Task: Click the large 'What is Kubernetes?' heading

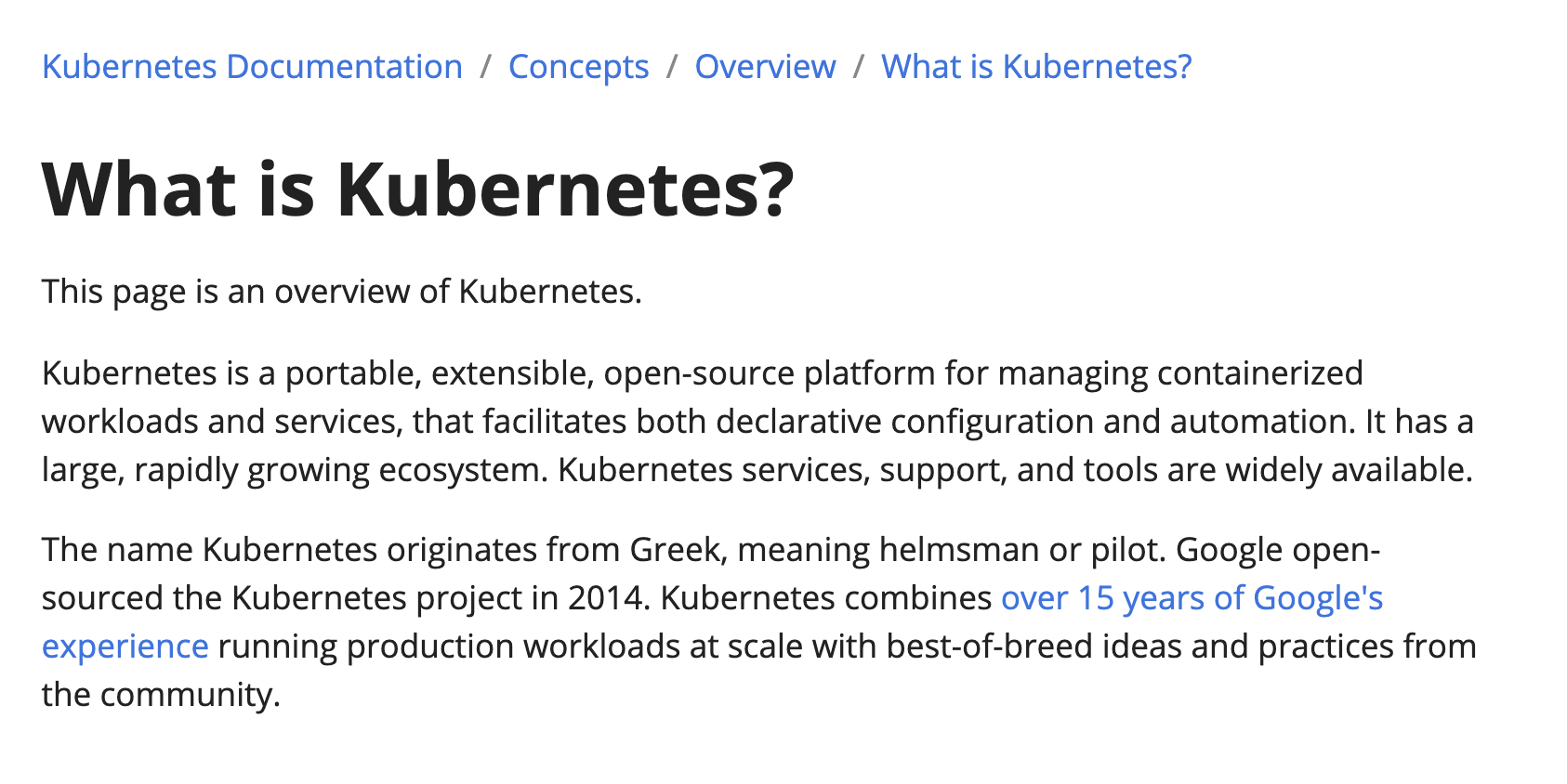Action: pos(418,189)
